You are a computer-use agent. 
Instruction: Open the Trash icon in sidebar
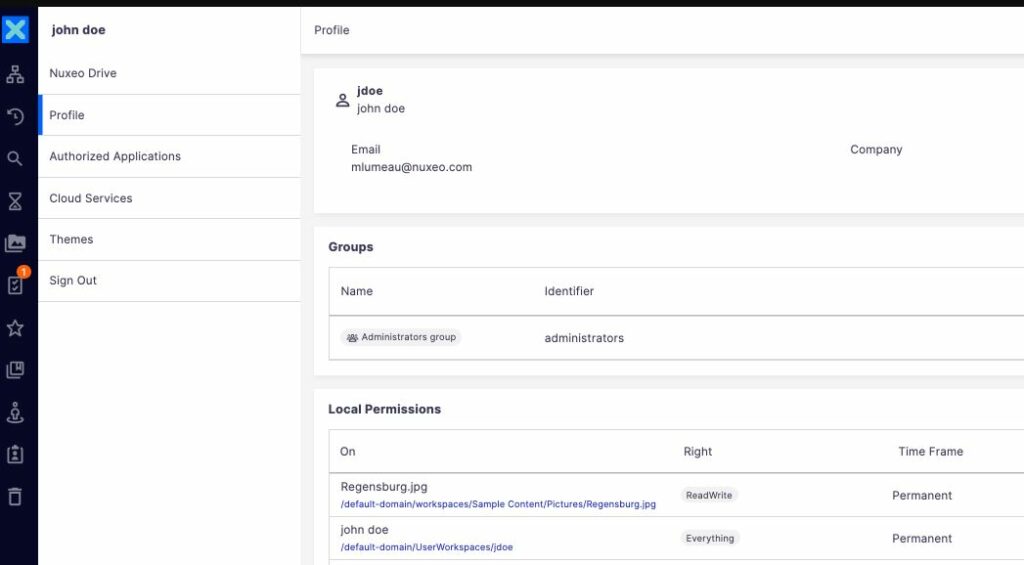pos(15,497)
